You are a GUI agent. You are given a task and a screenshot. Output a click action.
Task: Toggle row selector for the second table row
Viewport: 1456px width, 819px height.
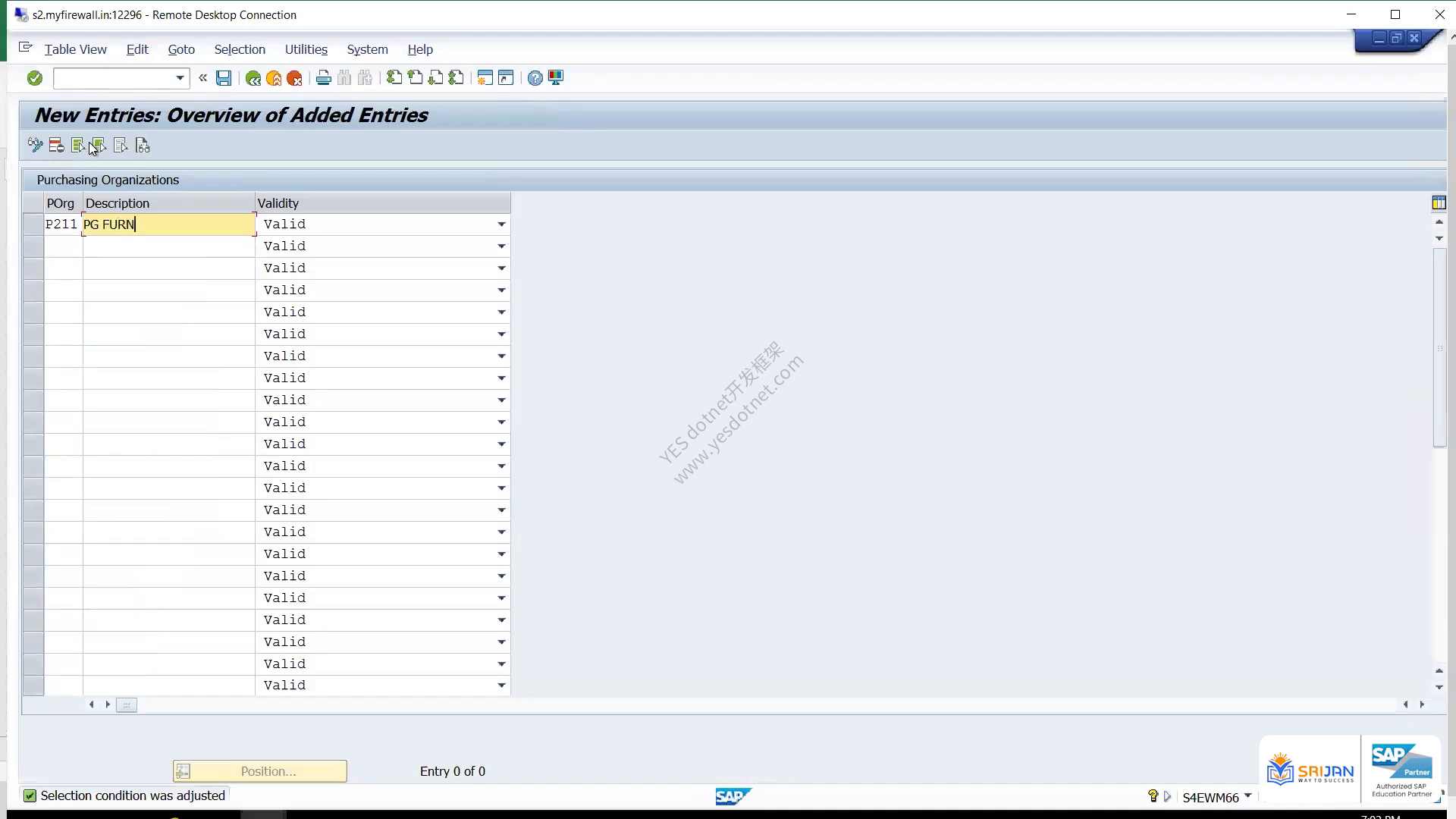click(33, 246)
